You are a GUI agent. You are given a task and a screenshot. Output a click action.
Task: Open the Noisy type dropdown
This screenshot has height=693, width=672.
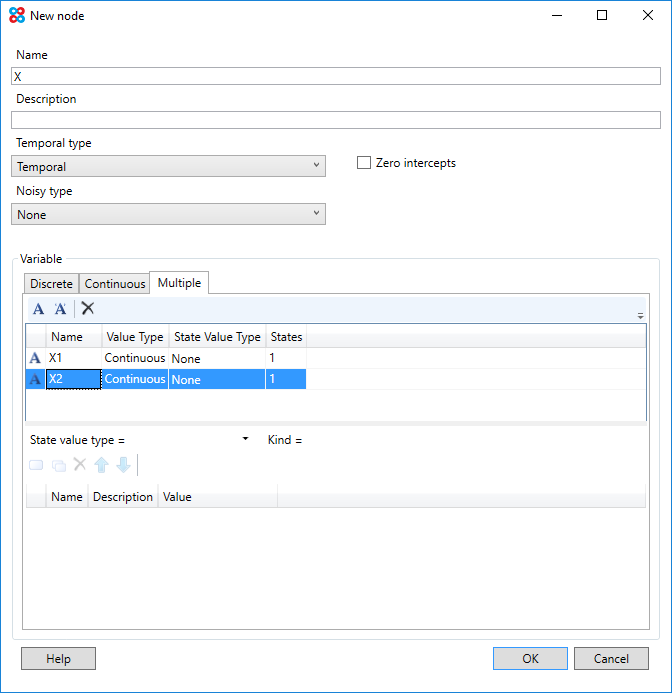(168, 214)
